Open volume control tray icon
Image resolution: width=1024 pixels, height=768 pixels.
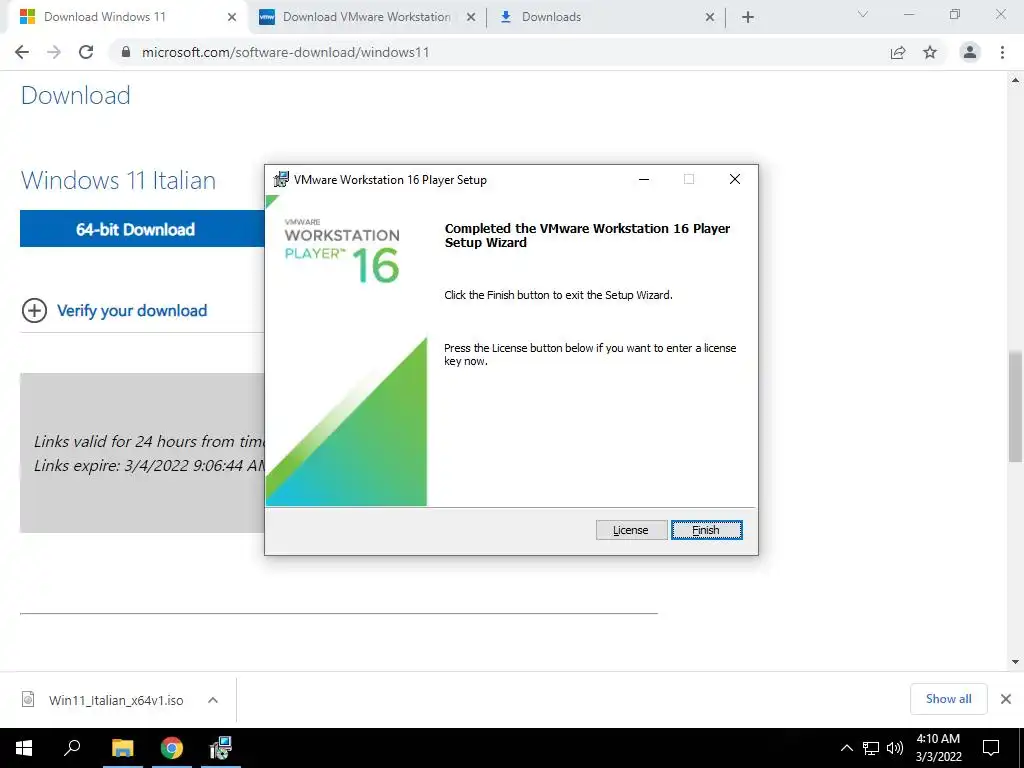tap(895, 748)
